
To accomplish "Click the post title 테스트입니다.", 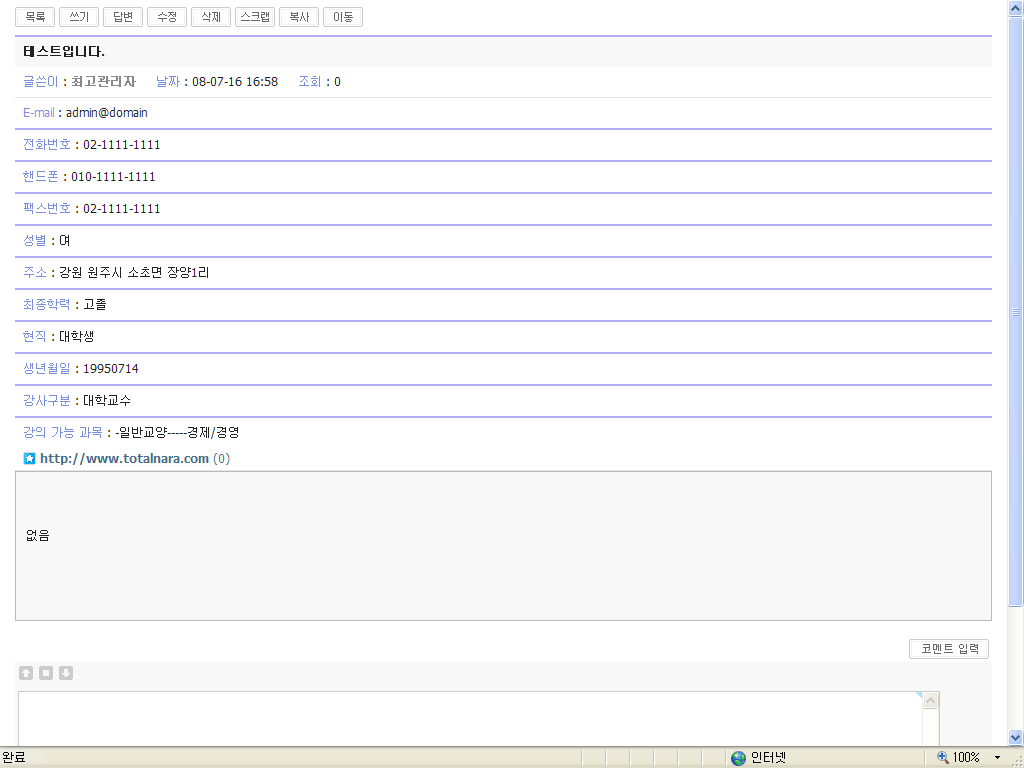I will coord(64,52).
